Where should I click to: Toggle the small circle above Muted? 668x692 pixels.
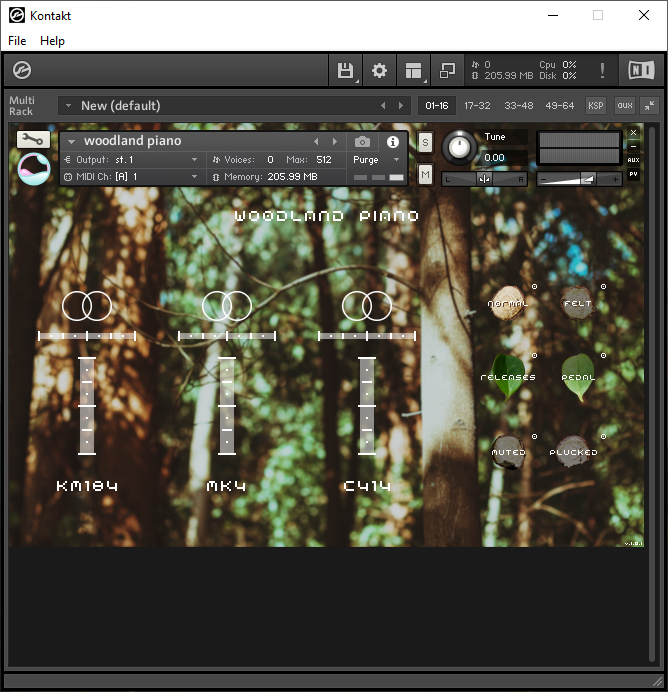point(534,436)
